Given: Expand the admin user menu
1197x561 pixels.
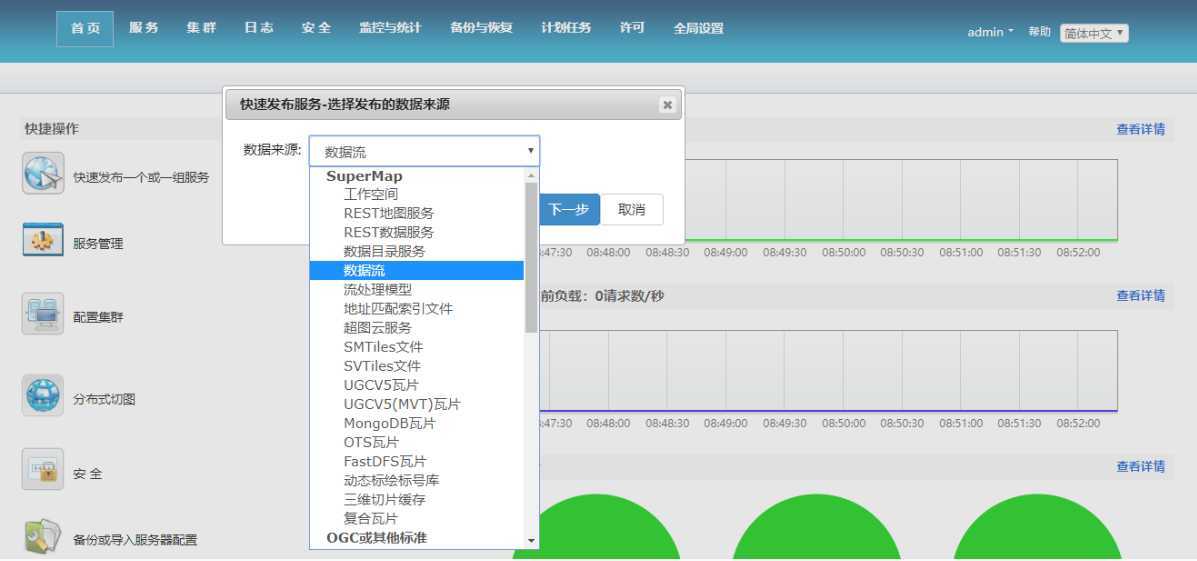Looking at the screenshot, I should tap(989, 32).
